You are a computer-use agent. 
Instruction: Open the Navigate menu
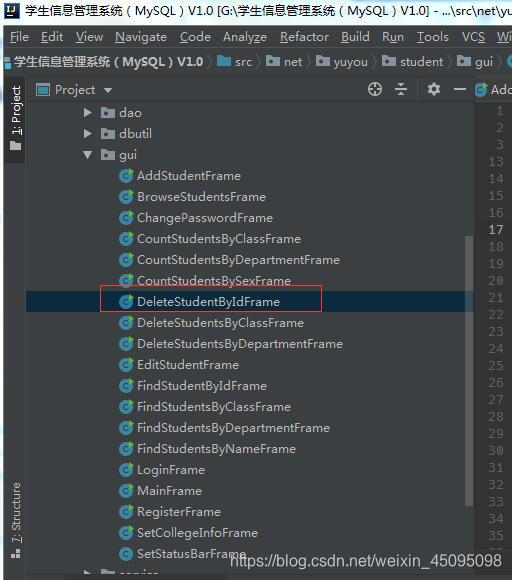(x=141, y=37)
